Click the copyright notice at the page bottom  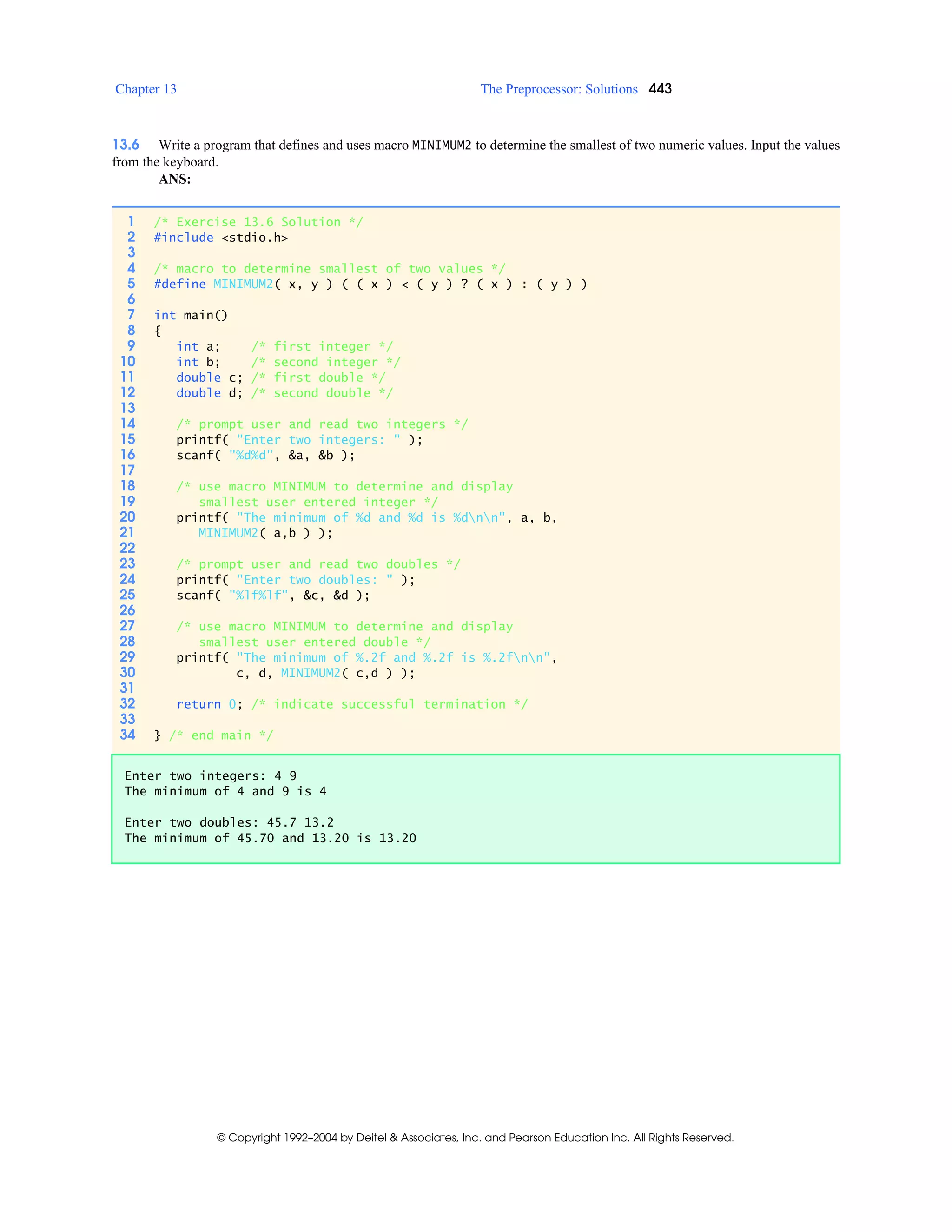pyautogui.click(x=476, y=1138)
